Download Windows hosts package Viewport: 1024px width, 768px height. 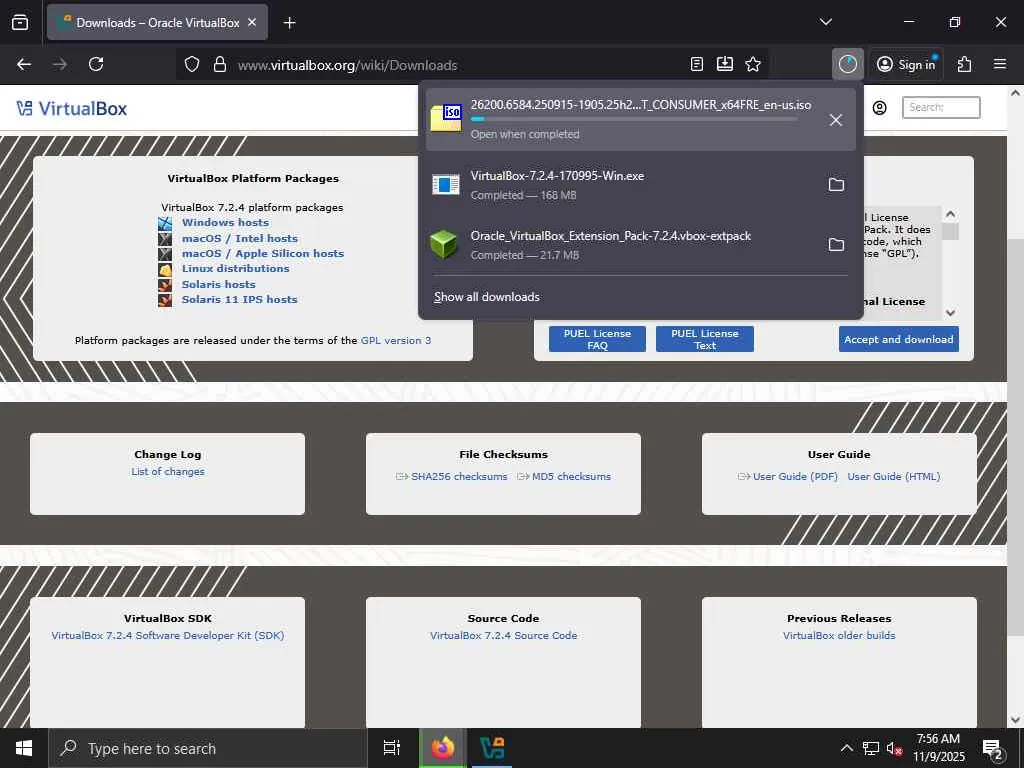[225, 223]
